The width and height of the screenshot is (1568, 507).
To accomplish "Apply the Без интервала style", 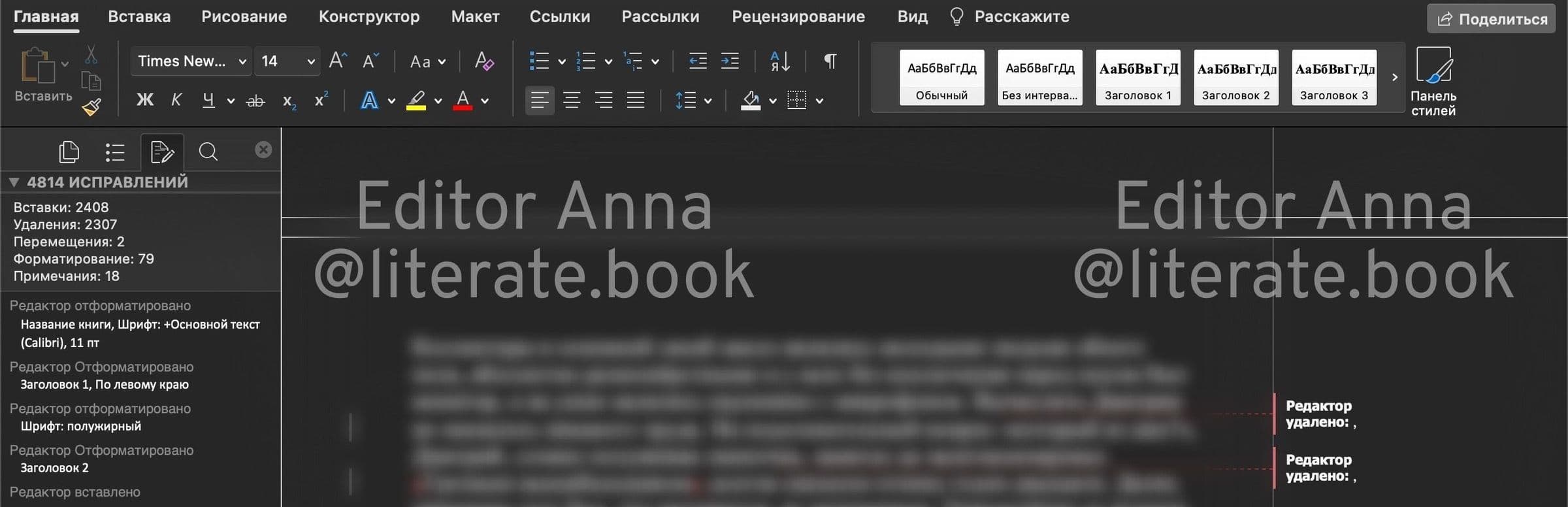I will click(x=1039, y=77).
